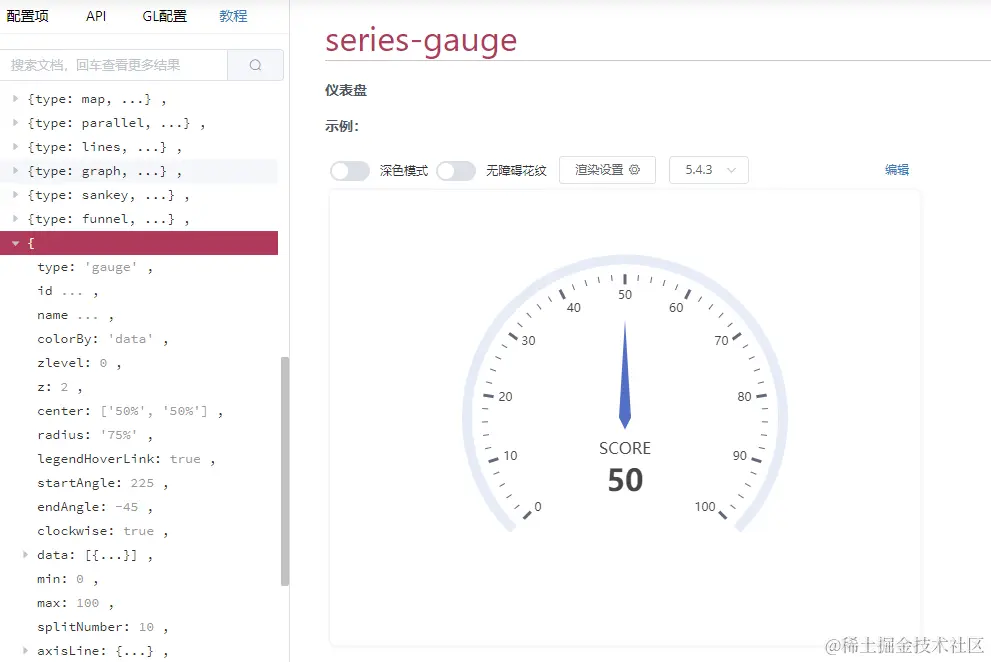The height and width of the screenshot is (662, 991).
Task: Collapse the highlighted gauge series node
Action: (15, 243)
